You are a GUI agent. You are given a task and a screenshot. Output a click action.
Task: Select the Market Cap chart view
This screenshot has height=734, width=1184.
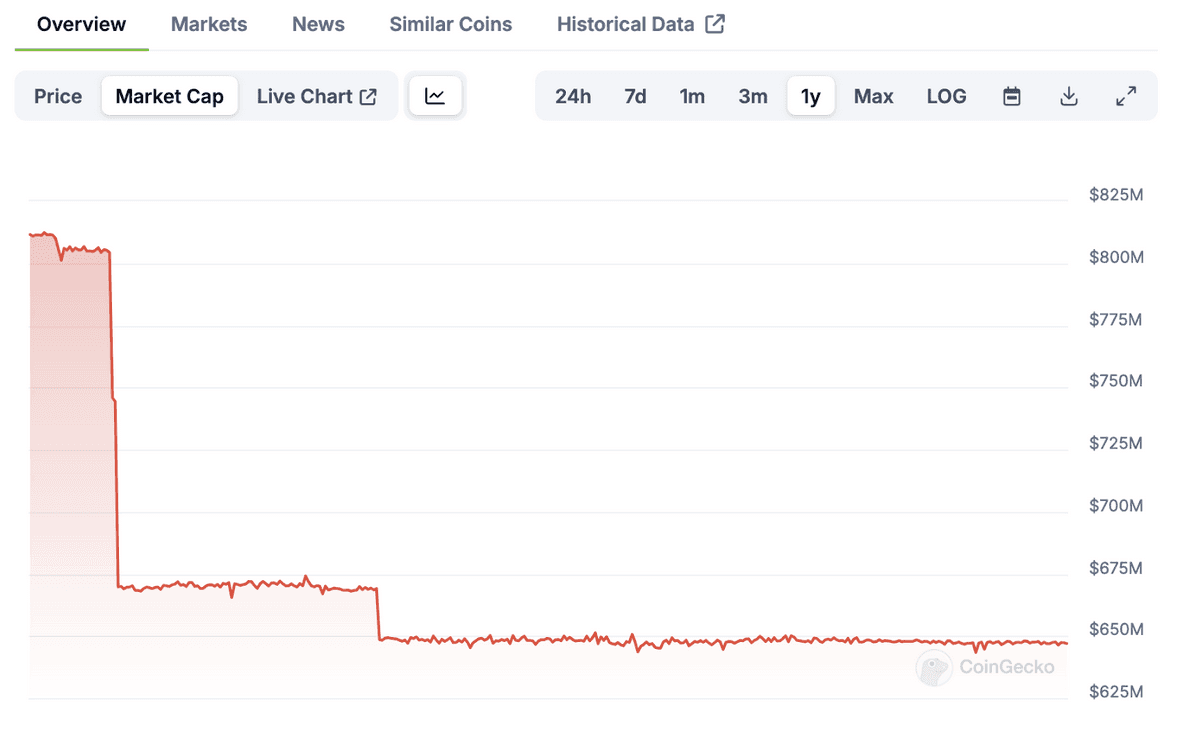(x=170, y=96)
